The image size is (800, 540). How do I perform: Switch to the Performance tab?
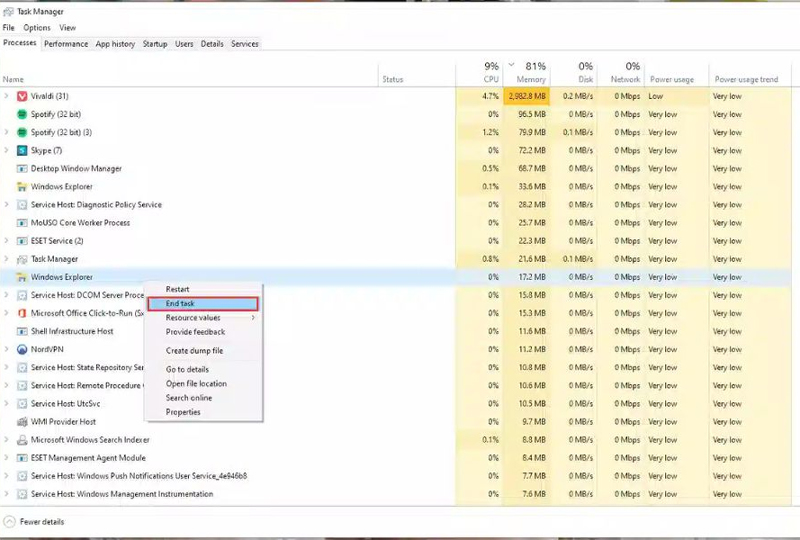click(66, 44)
